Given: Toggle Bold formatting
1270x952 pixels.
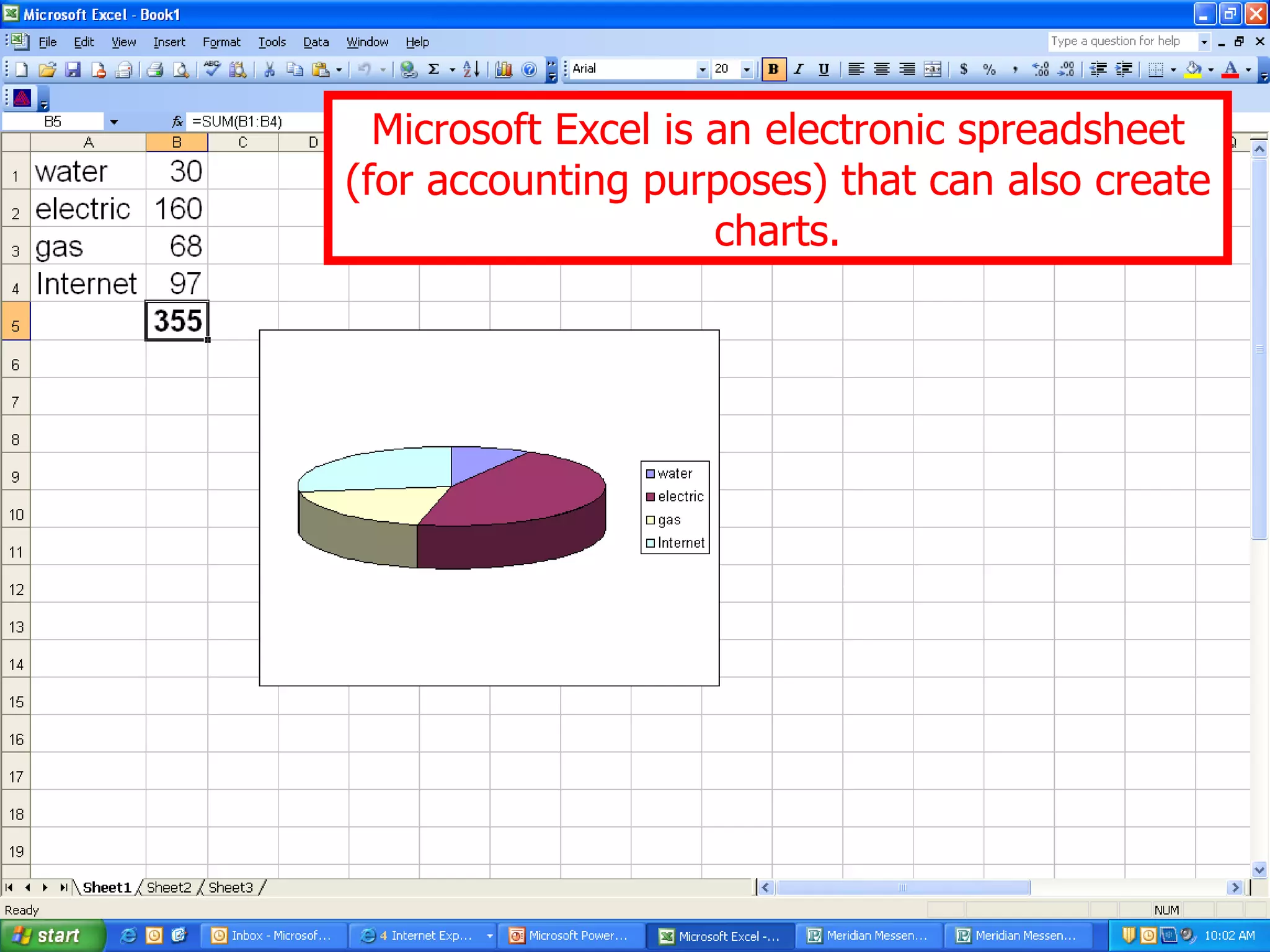Looking at the screenshot, I should coord(773,69).
